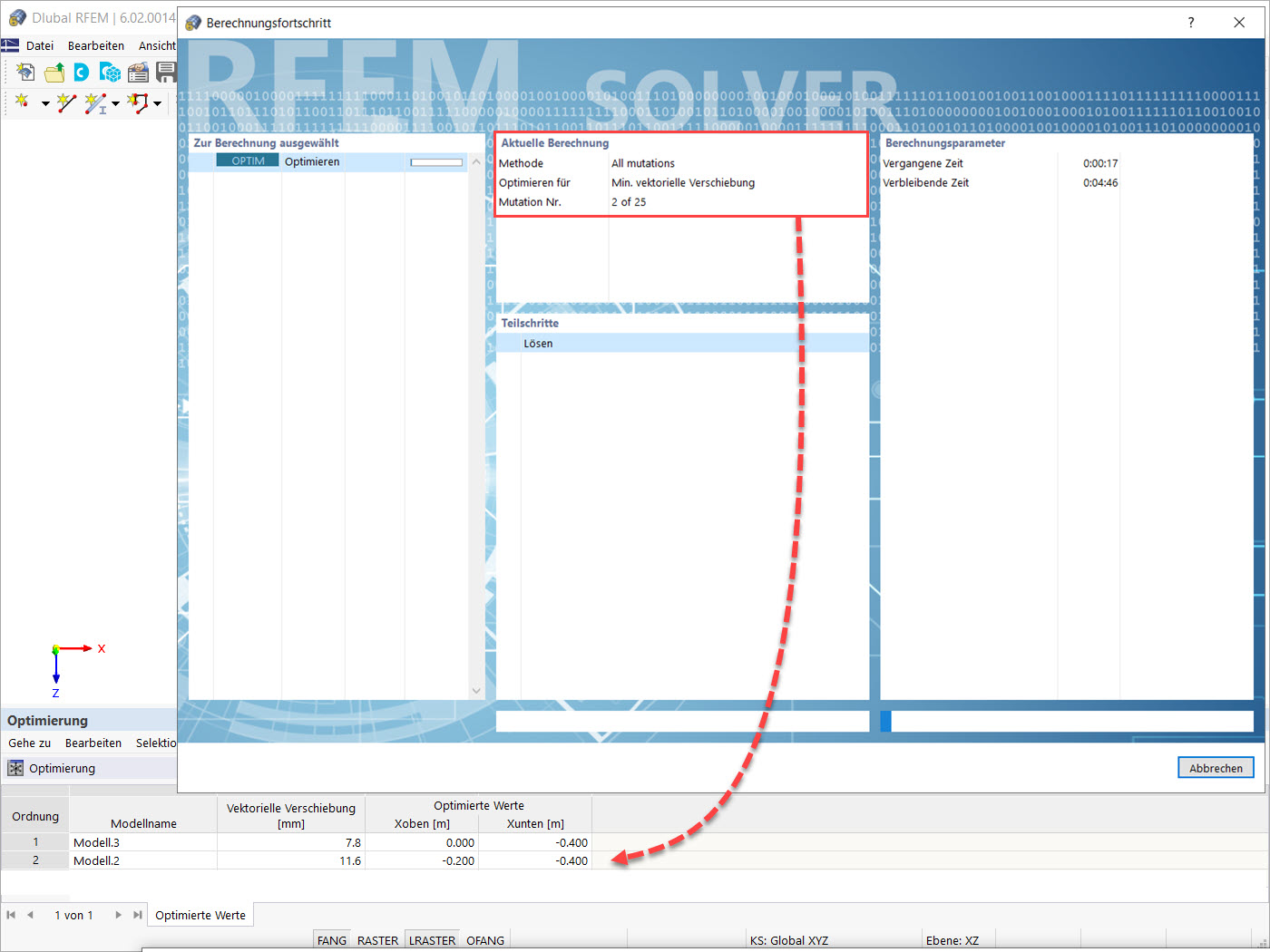Select Xoben cell with 0.000
The width and height of the screenshot is (1270, 952).
point(422,842)
